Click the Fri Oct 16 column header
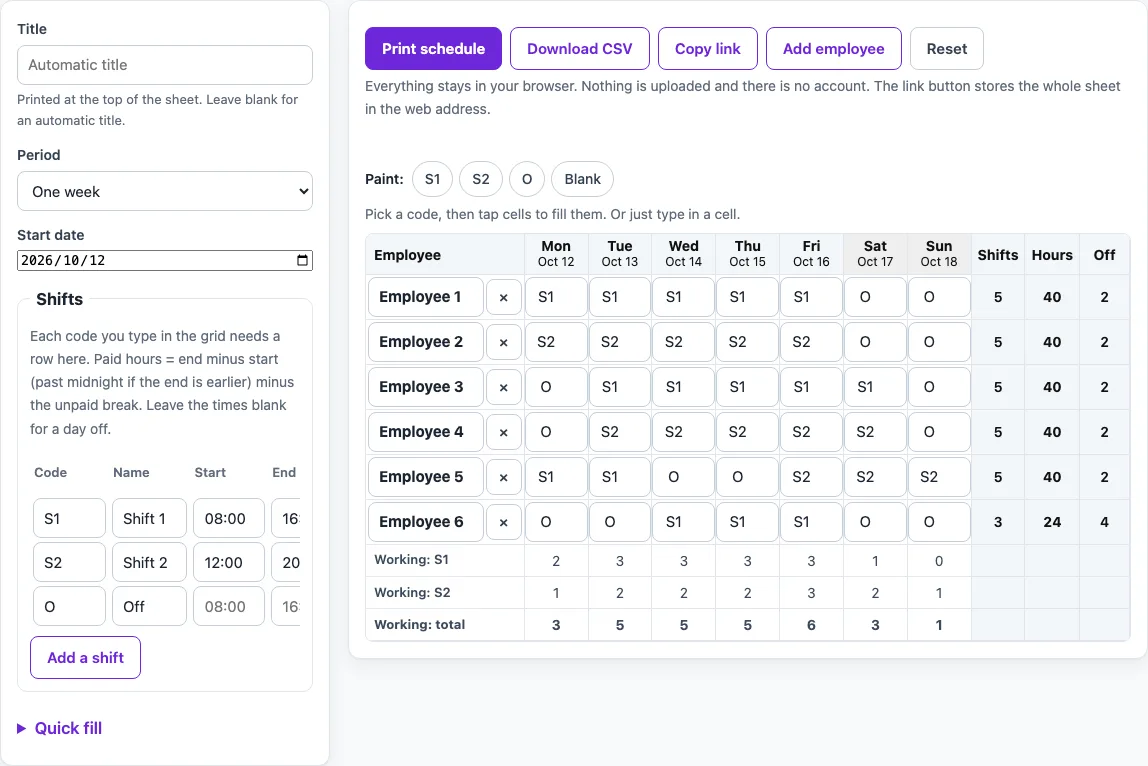Image resolution: width=1148 pixels, height=766 pixels. 811,254
